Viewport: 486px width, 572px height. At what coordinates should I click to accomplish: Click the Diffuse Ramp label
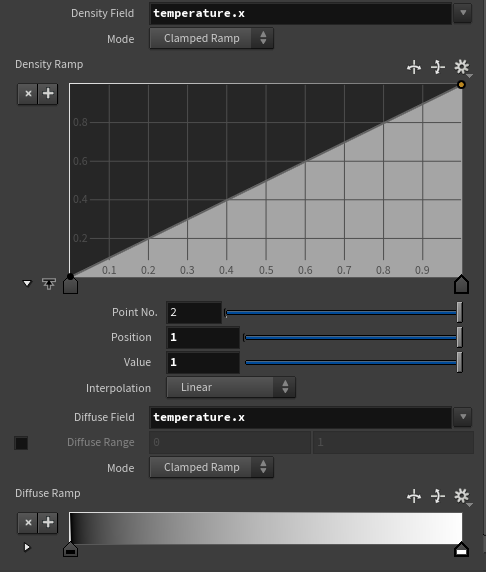click(x=47, y=493)
